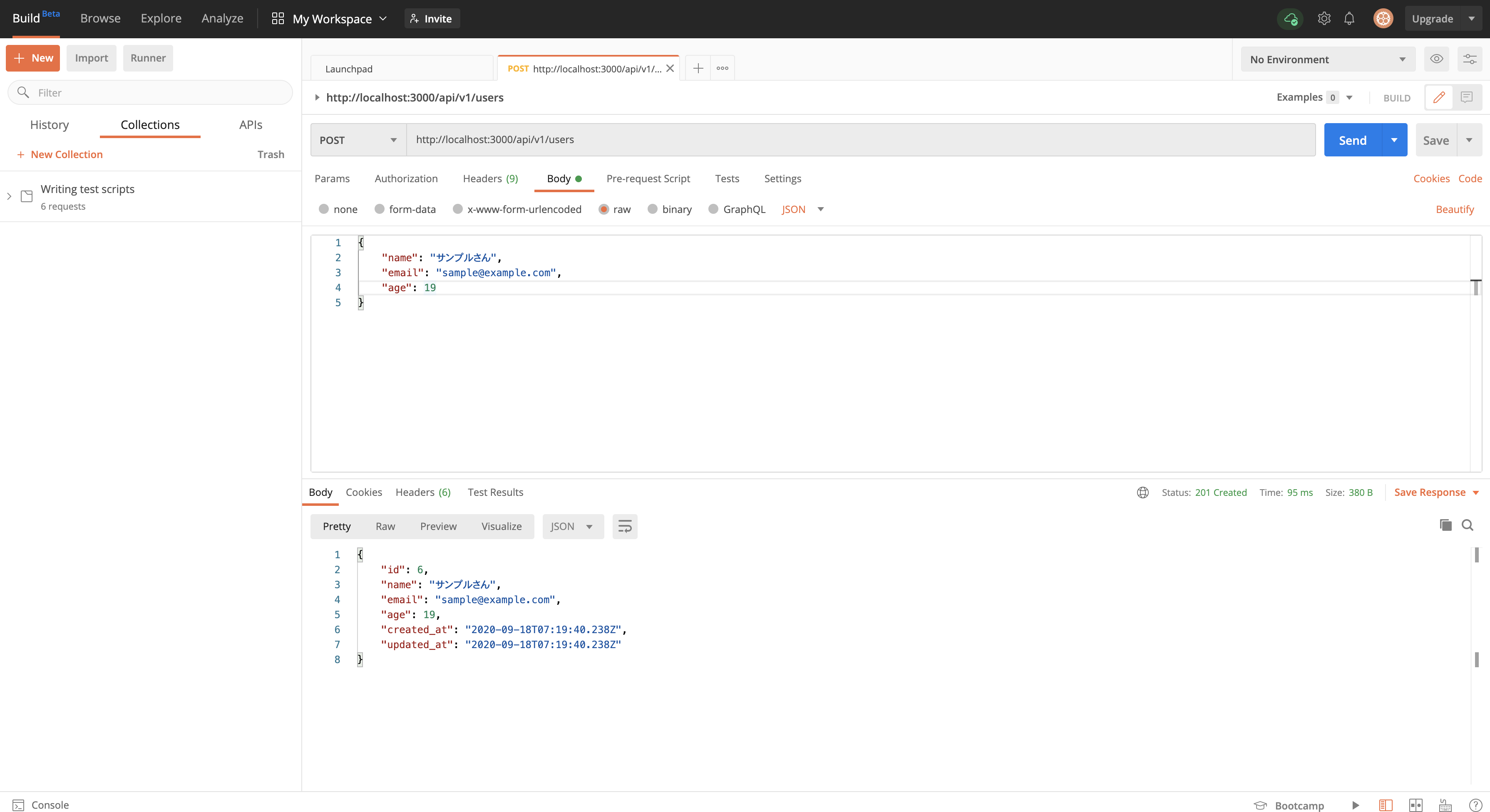Select the form-data body type

(380, 209)
